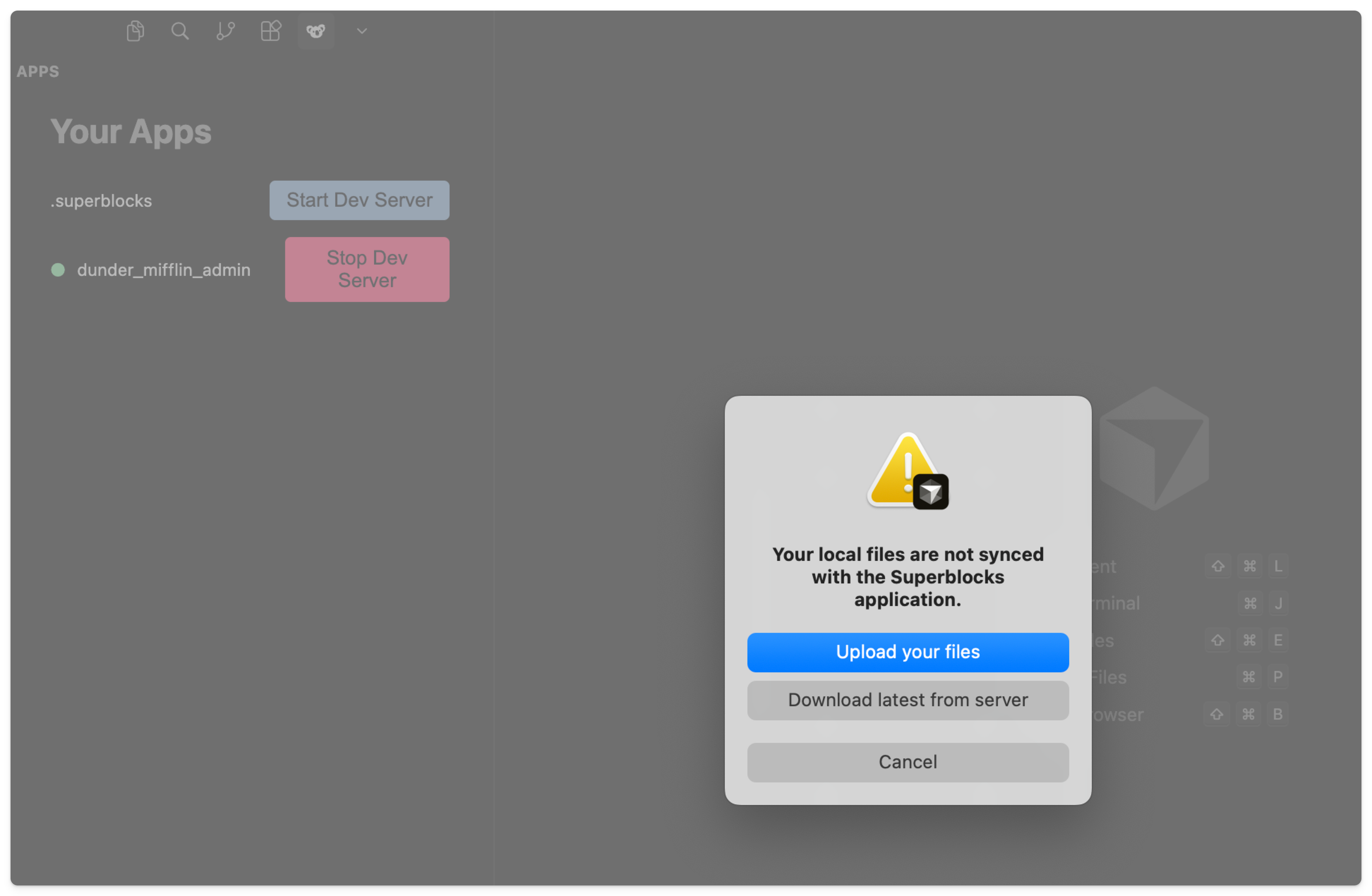
Task: Open the extensions grid icon
Action: point(270,31)
